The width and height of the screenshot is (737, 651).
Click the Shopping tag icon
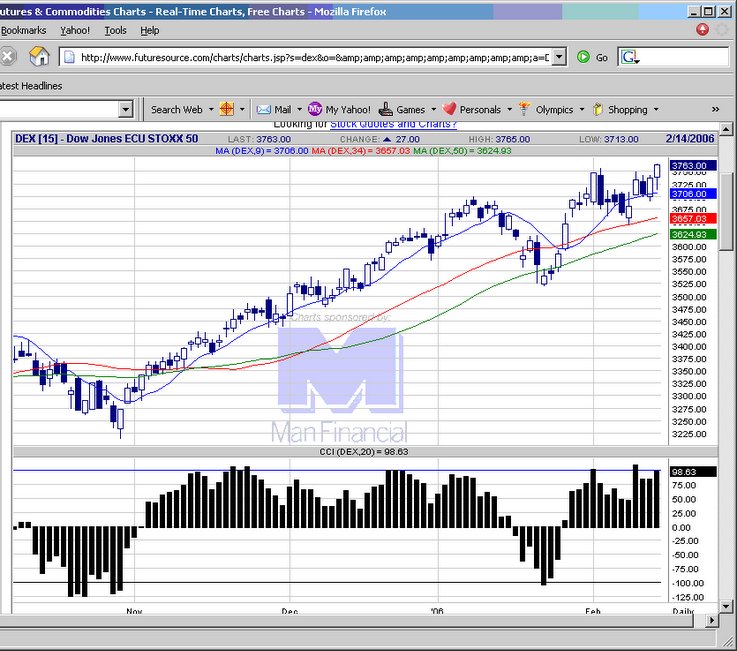[x=598, y=109]
